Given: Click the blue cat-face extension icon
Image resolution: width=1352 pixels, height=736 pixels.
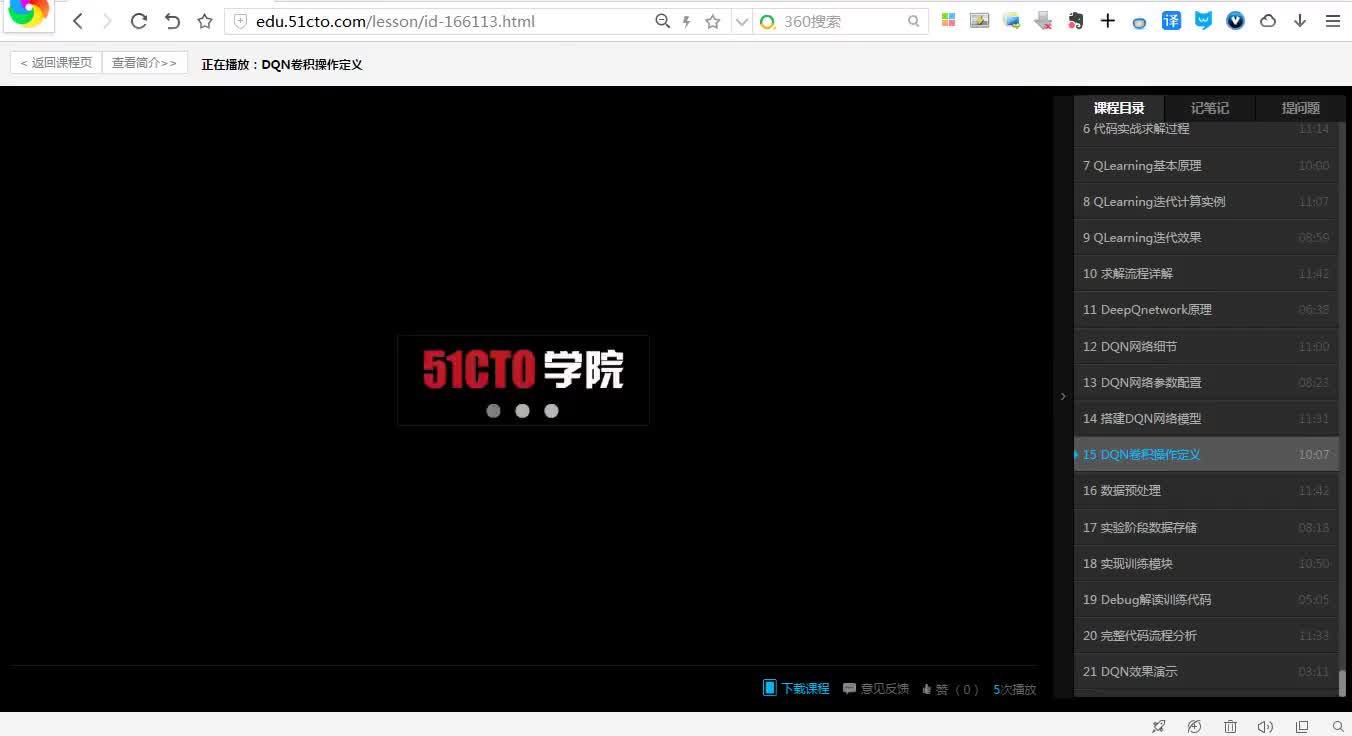Looking at the screenshot, I should [x=1204, y=20].
